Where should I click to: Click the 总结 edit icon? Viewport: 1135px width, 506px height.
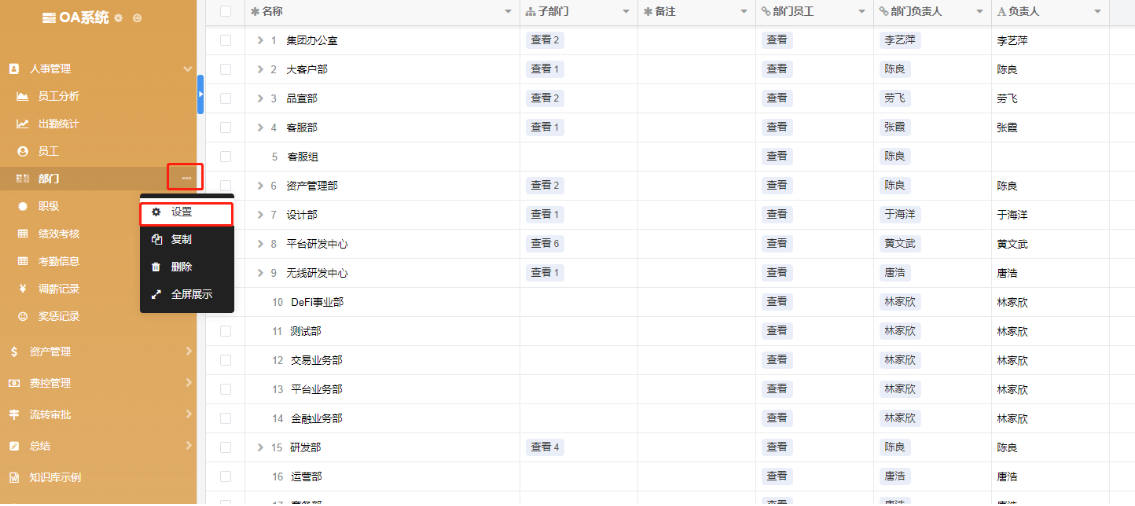(x=14, y=446)
